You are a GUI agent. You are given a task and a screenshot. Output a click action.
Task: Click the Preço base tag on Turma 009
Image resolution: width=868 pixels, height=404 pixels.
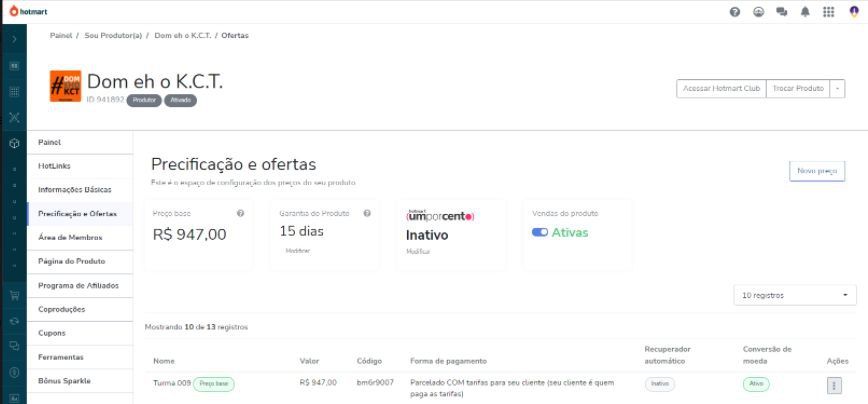[214, 384]
